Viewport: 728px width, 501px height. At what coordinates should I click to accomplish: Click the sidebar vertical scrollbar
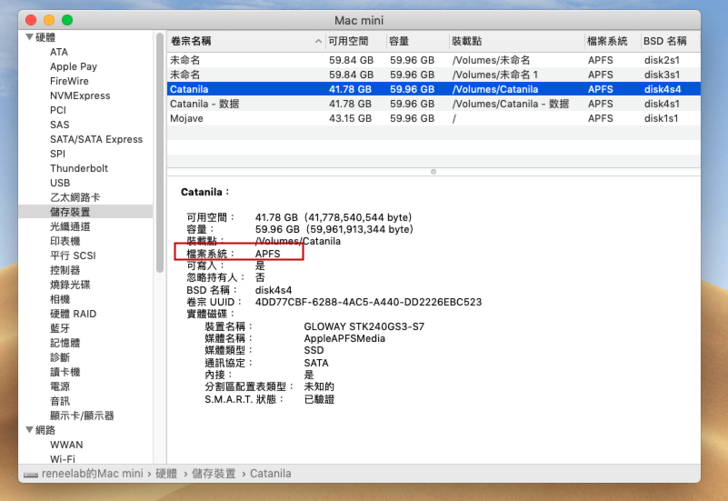point(160,152)
